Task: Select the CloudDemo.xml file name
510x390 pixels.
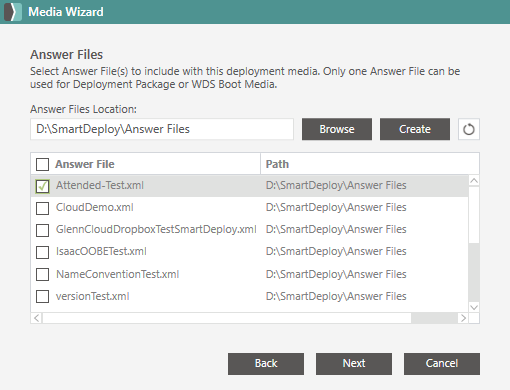Action: pos(95,207)
